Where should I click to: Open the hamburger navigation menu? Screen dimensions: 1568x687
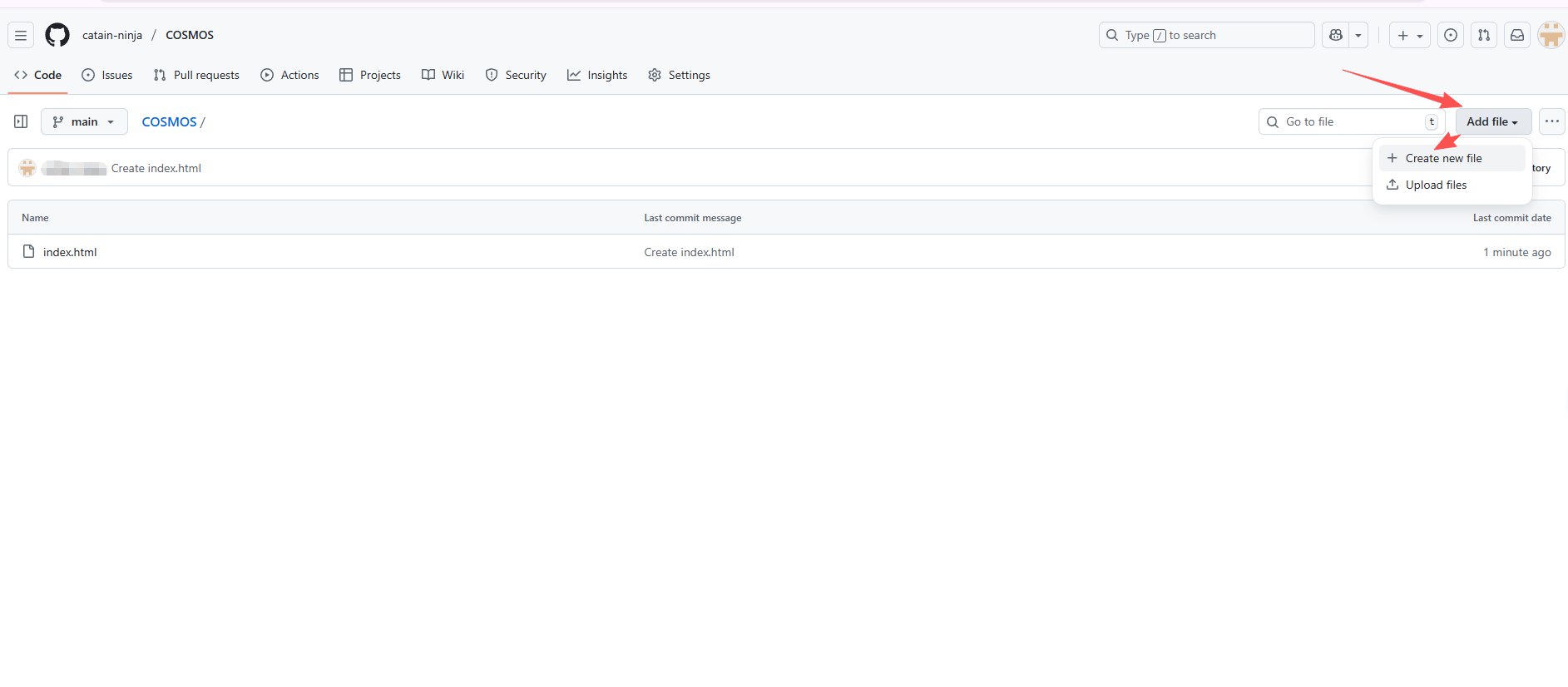tap(21, 35)
